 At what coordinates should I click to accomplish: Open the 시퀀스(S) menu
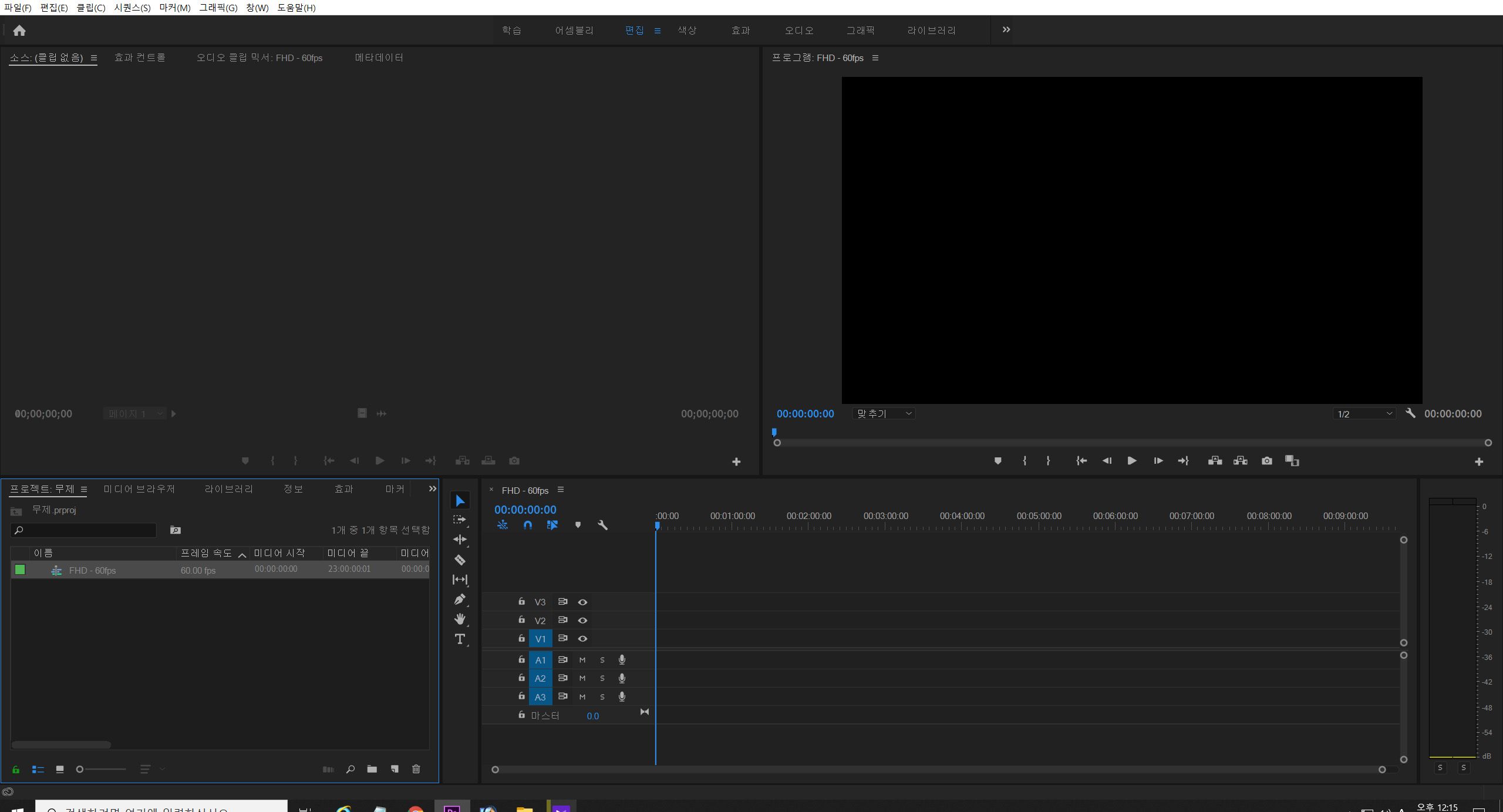132,8
